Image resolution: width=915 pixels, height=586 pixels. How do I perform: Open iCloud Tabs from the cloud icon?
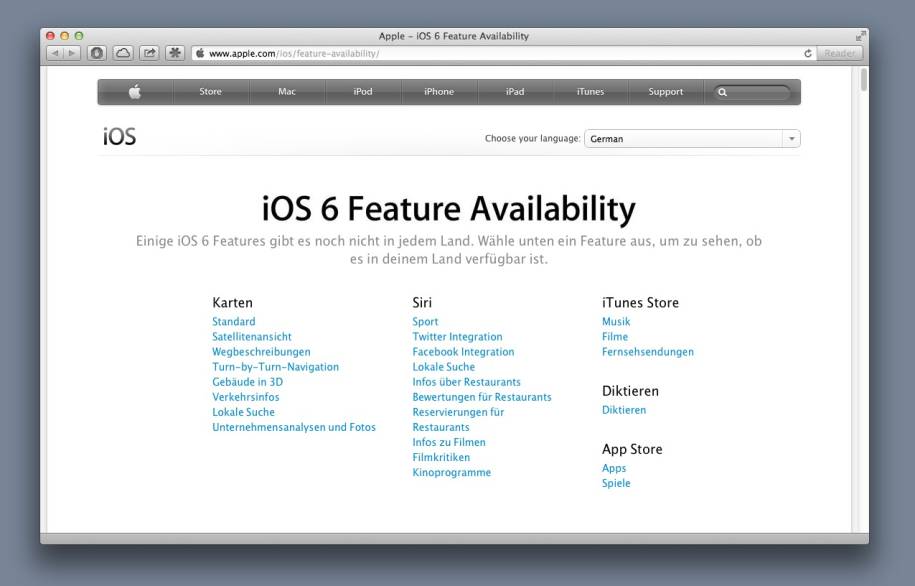(123, 53)
